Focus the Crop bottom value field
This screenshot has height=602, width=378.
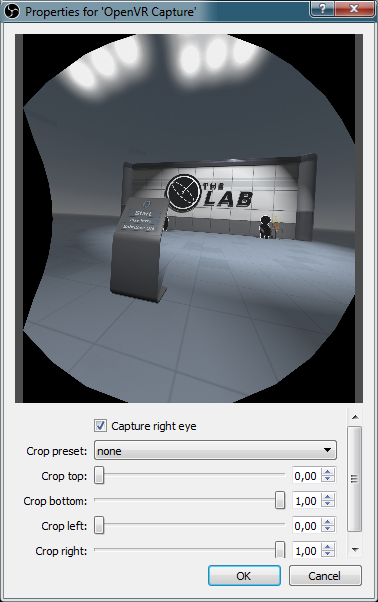click(x=306, y=501)
